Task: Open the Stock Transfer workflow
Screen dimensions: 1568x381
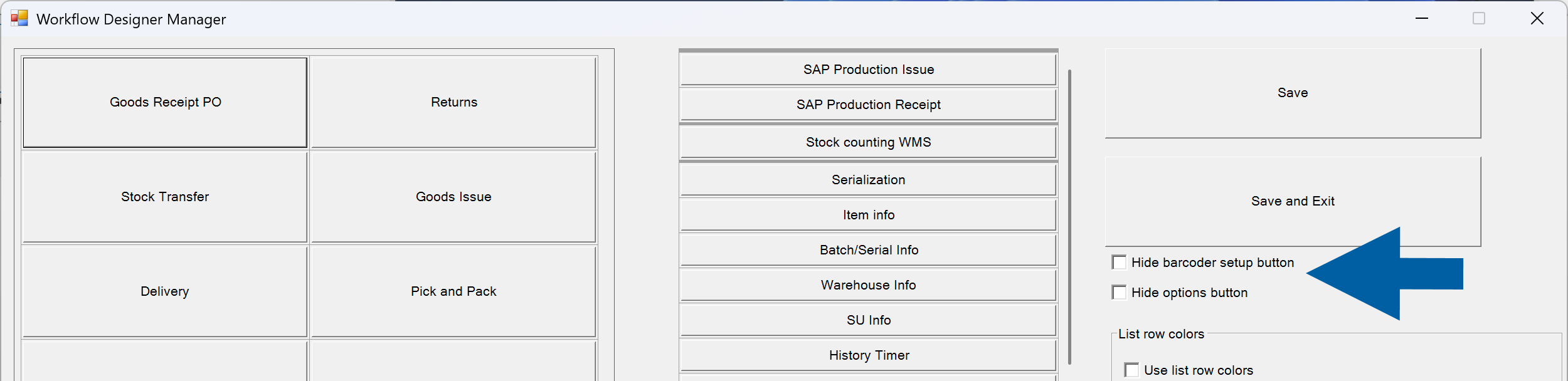Action: (x=165, y=197)
